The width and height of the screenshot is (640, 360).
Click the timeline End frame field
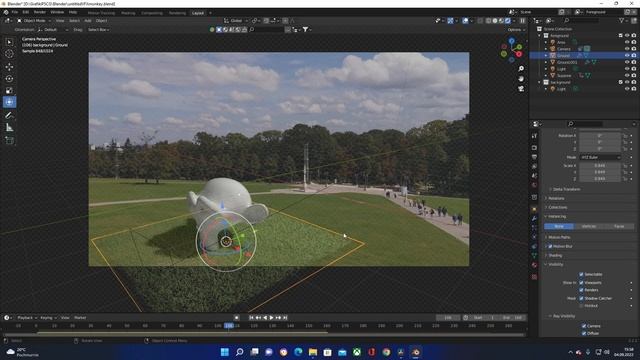513,318
